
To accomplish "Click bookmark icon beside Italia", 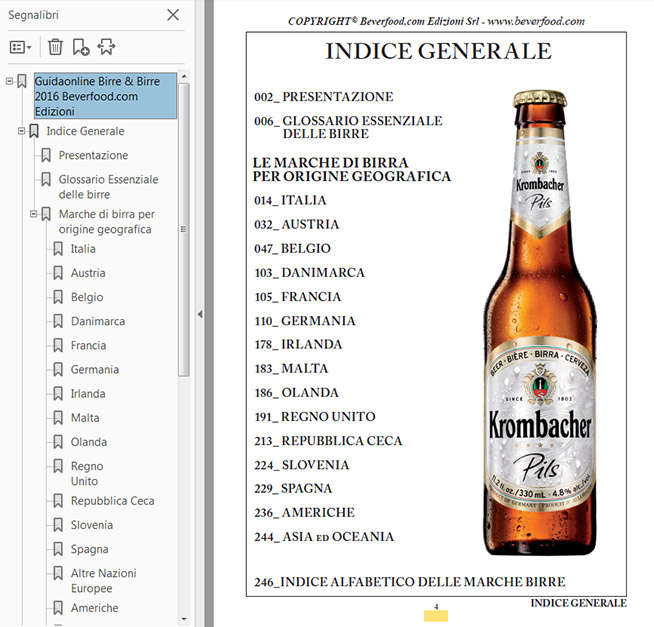I will [x=58, y=249].
